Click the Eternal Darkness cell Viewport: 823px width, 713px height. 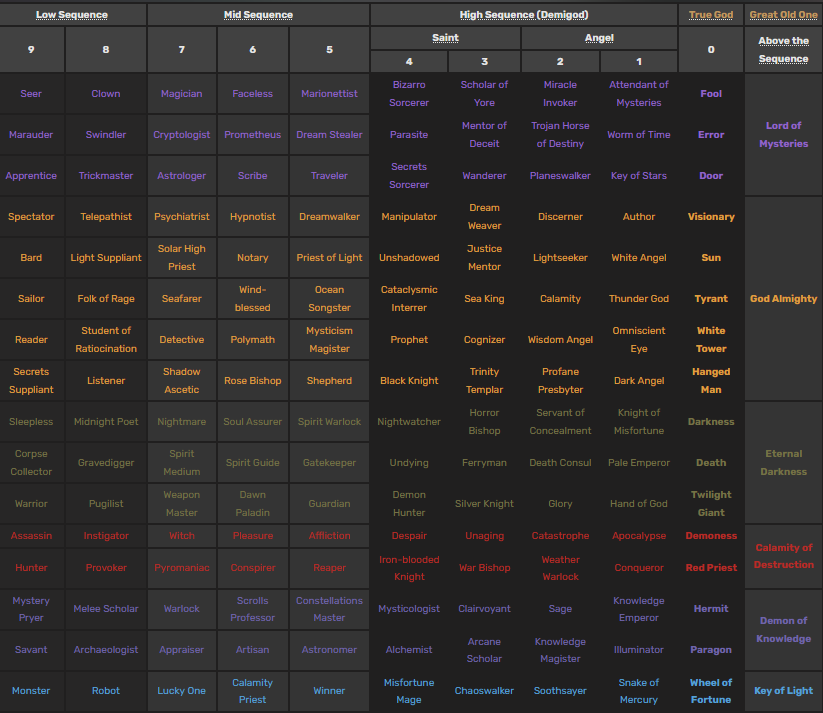(x=783, y=462)
